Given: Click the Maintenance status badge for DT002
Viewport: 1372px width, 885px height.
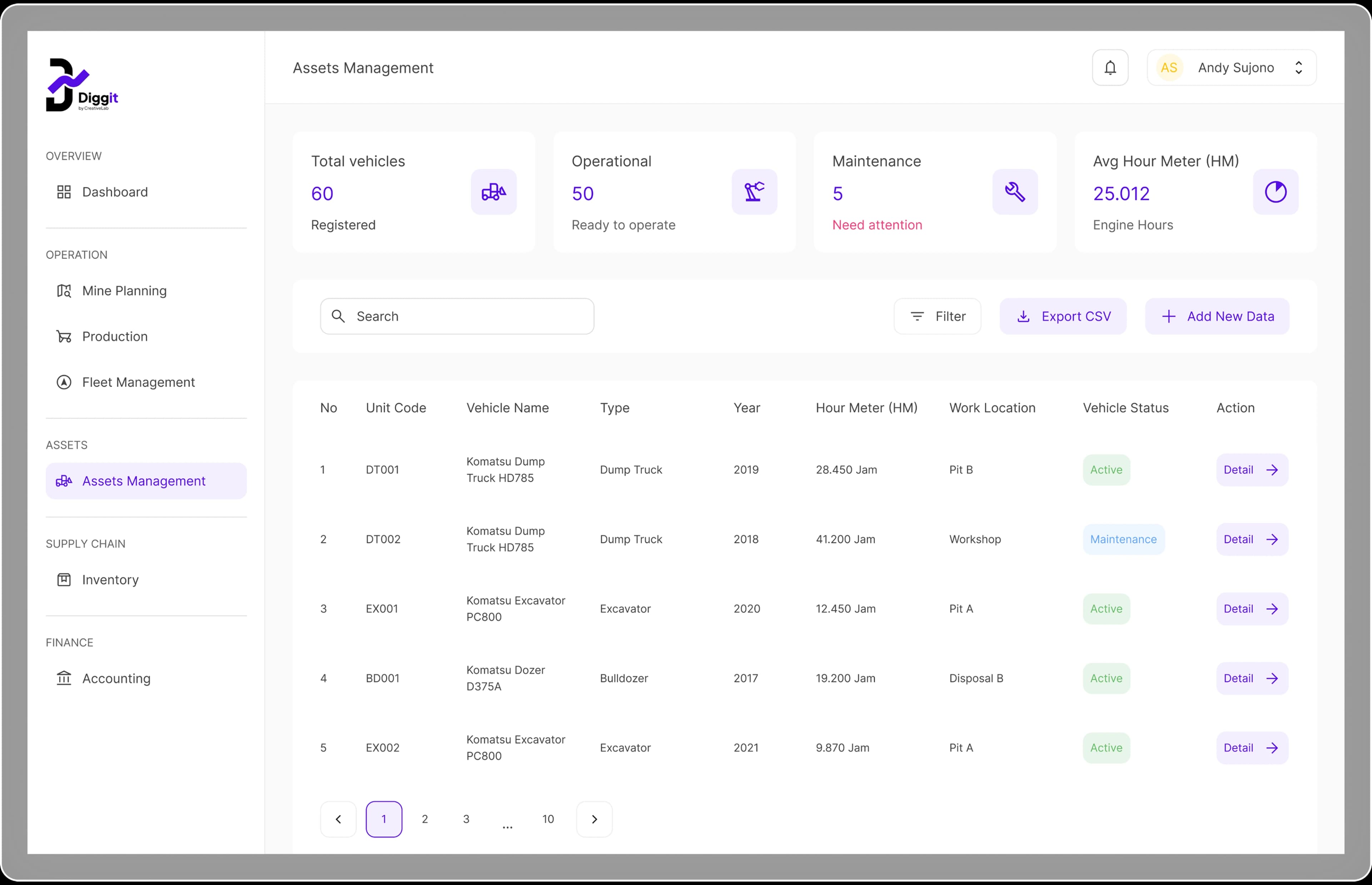Looking at the screenshot, I should 1123,540.
